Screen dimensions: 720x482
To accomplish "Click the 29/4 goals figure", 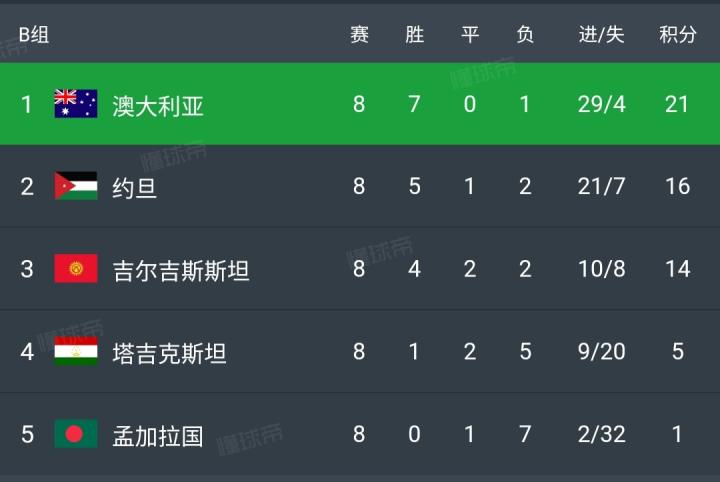I will pyautogui.click(x=601, y=104).
